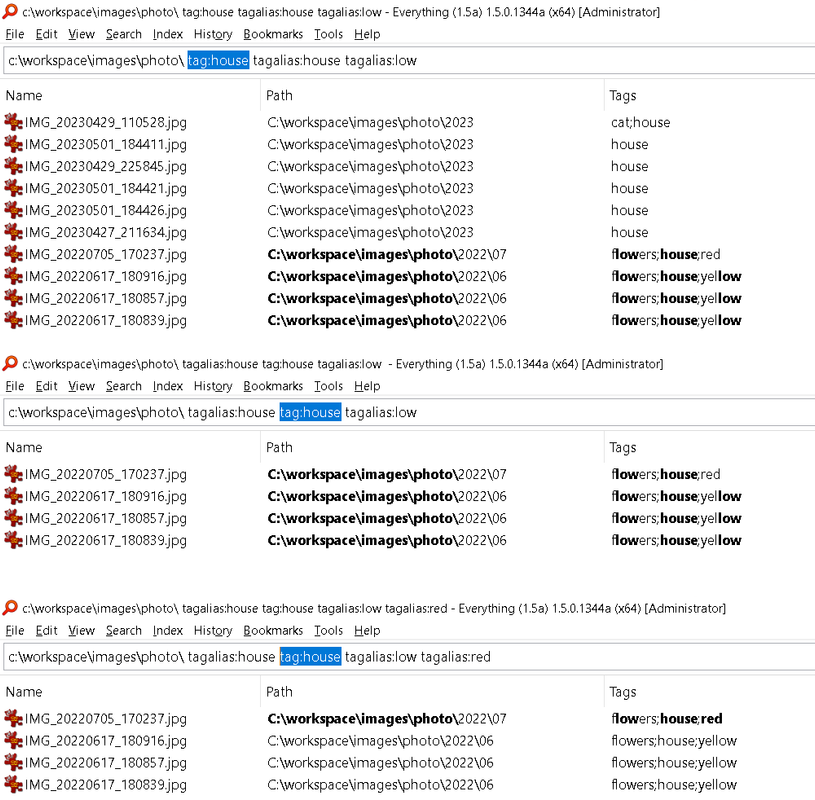Middle window: click IMG_20220617_180839.jpg file icon
The height and width of the screenshot is (800, 815).
13,540
